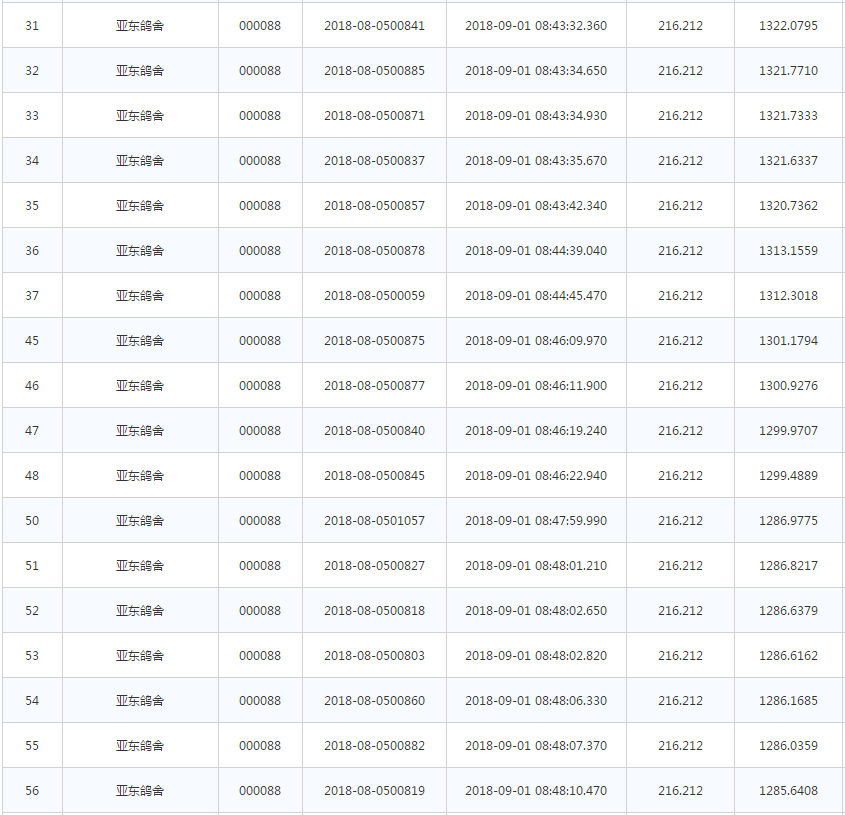
Task: Select ring number 2018-08-0500885
Action: tap(374, 71)
